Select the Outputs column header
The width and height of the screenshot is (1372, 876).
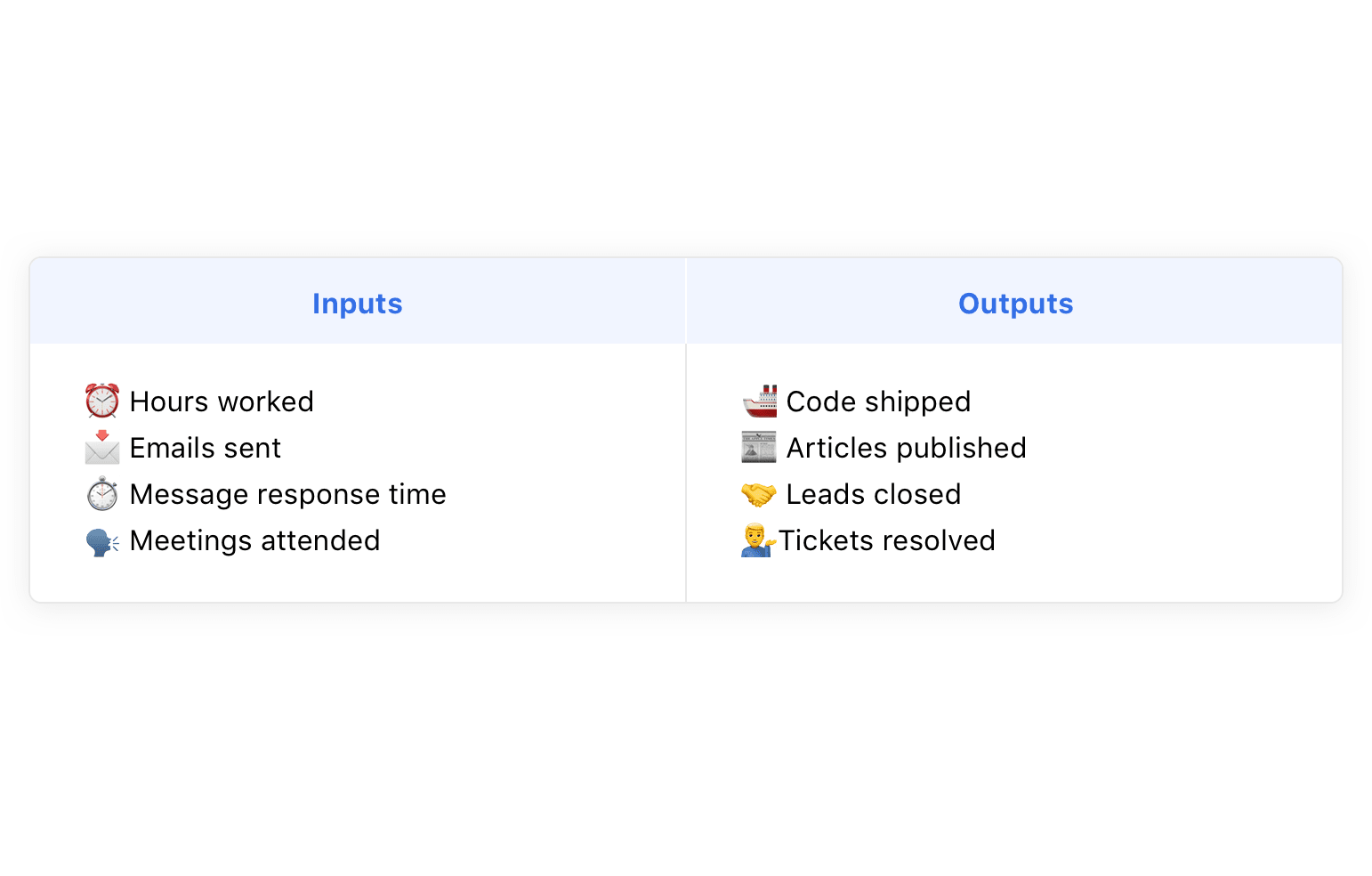[1015, 304]
